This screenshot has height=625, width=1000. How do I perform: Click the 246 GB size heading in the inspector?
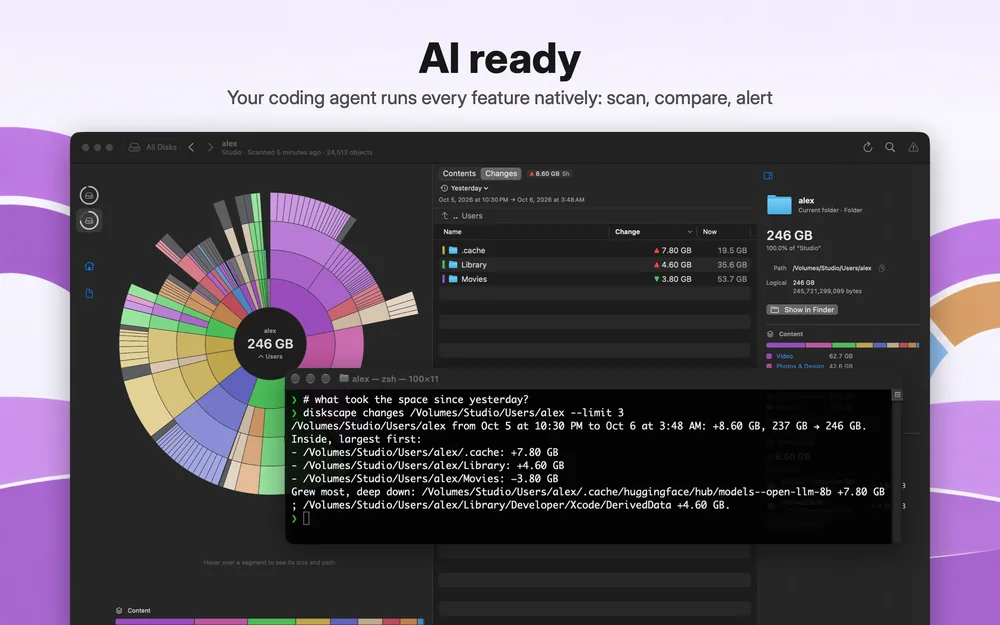[x=789, y=235]
